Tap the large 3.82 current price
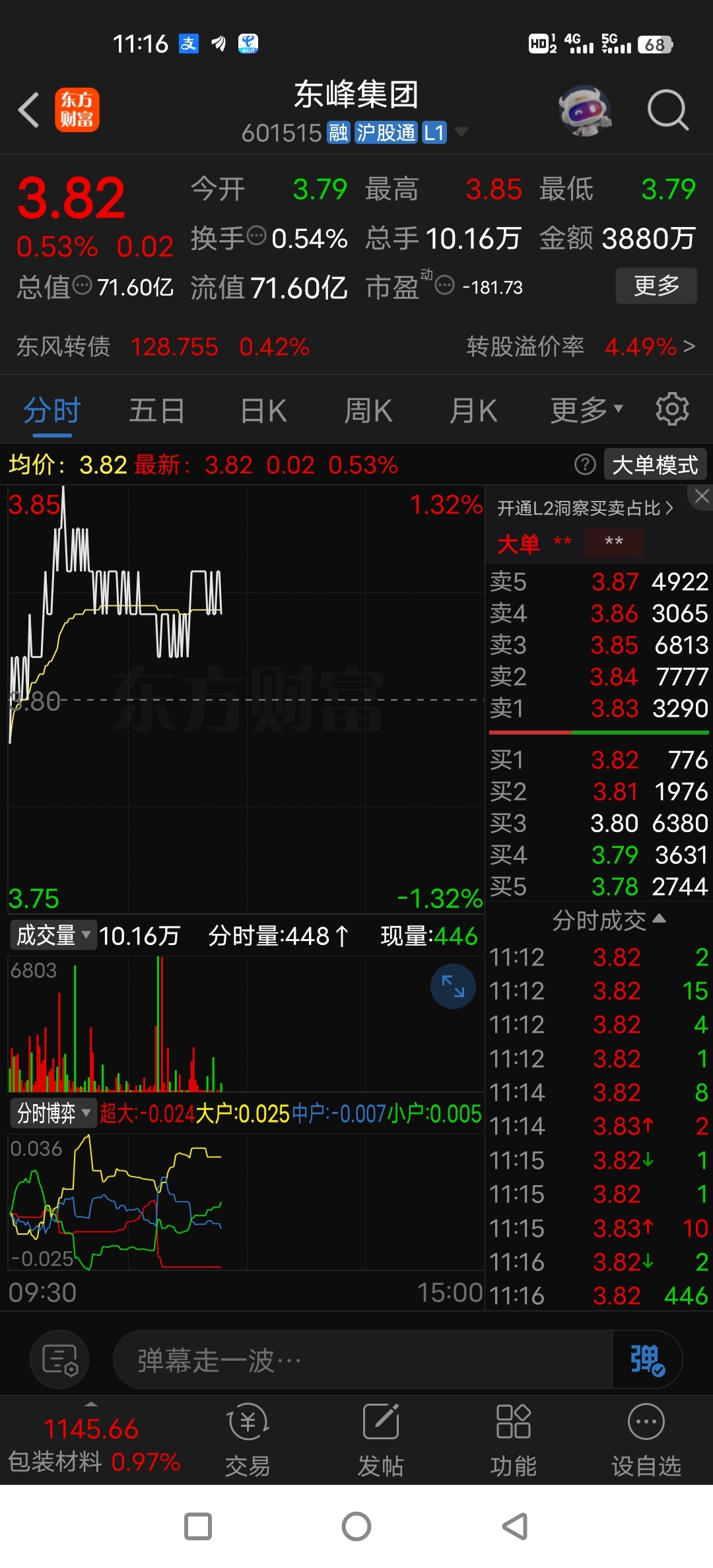This screenshot has width=713, height=1568. 71,198
